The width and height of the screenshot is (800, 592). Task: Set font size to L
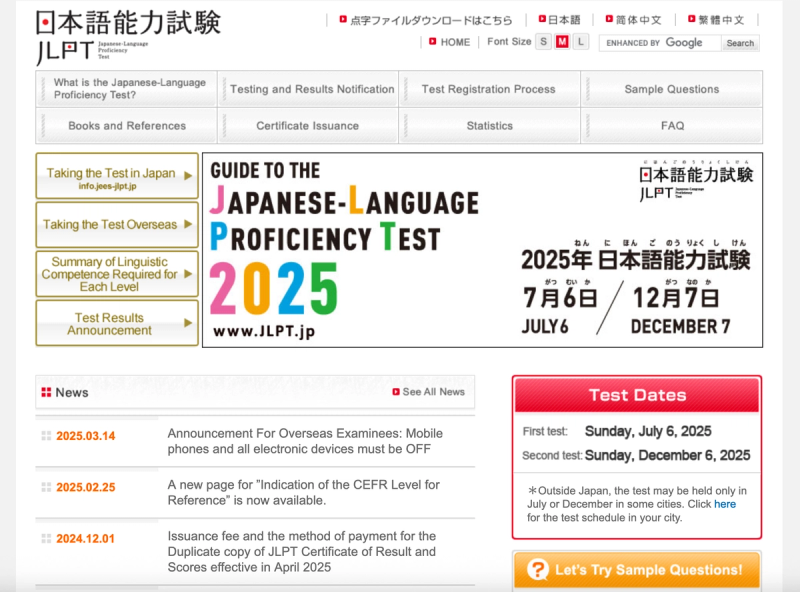pos(581,42)
